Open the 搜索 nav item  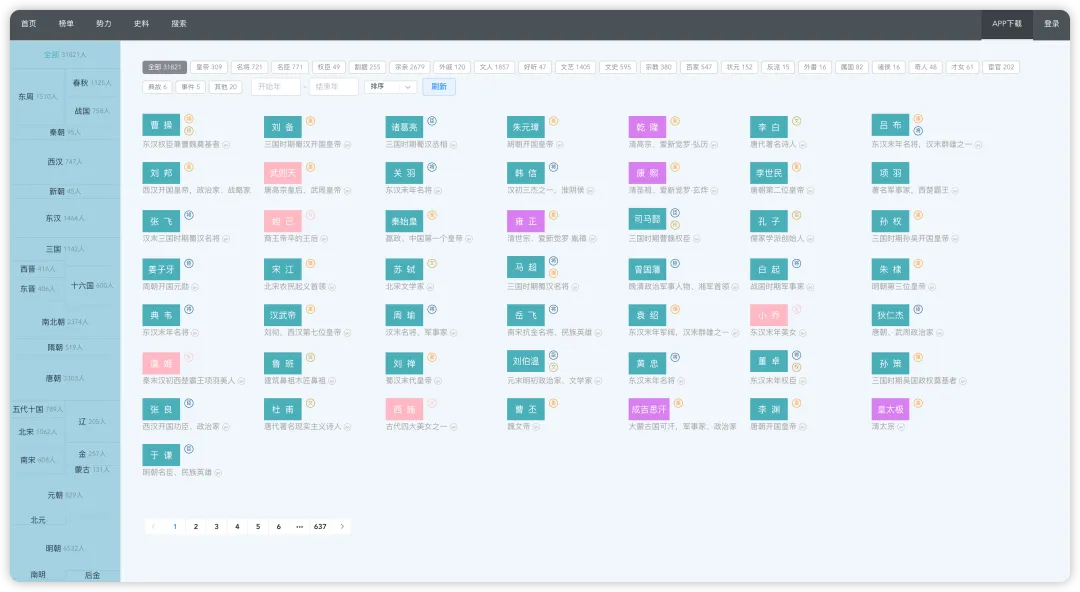[x=179, y=23]
